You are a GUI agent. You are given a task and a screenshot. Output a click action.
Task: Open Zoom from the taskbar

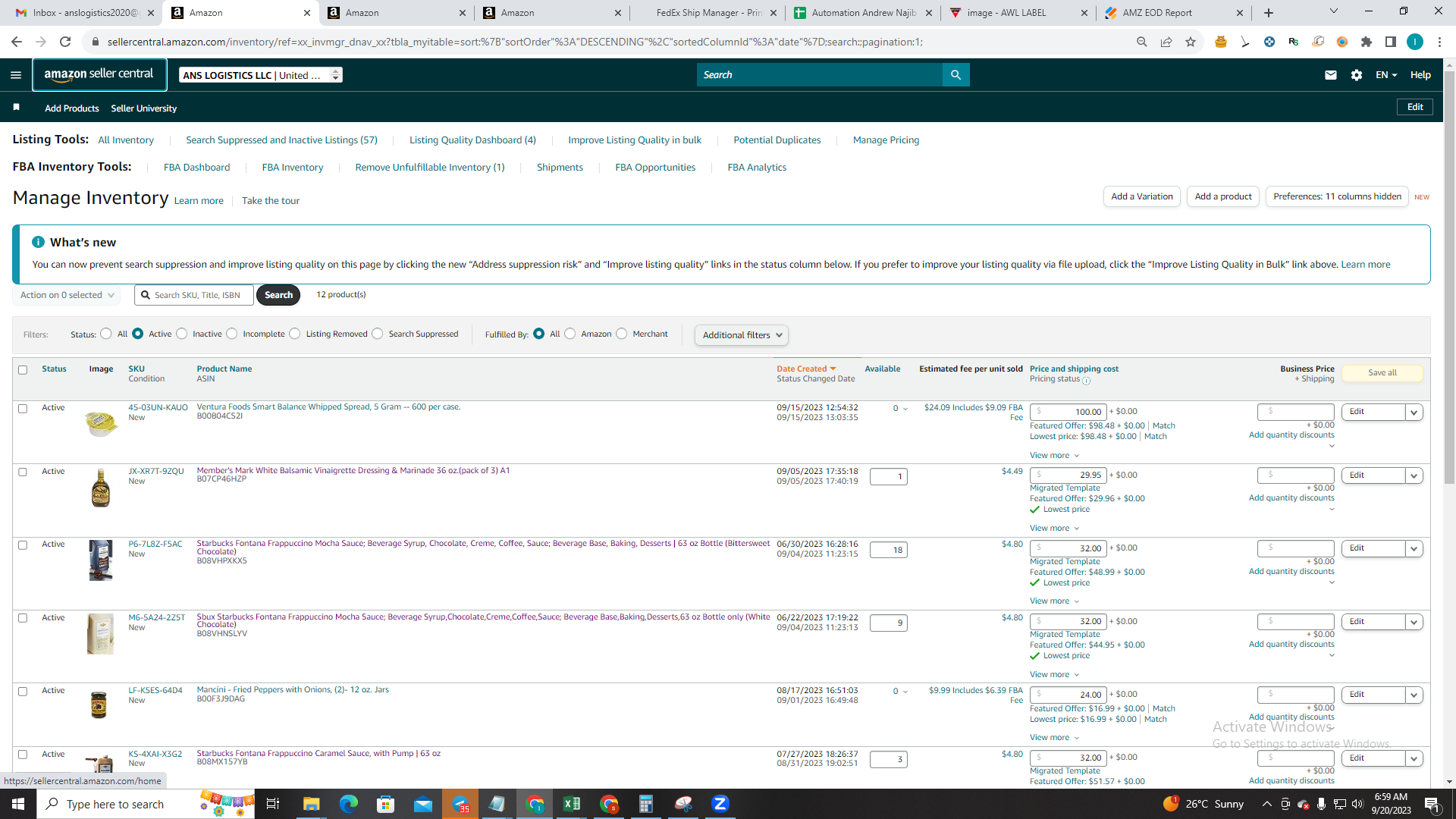point(720,804)
